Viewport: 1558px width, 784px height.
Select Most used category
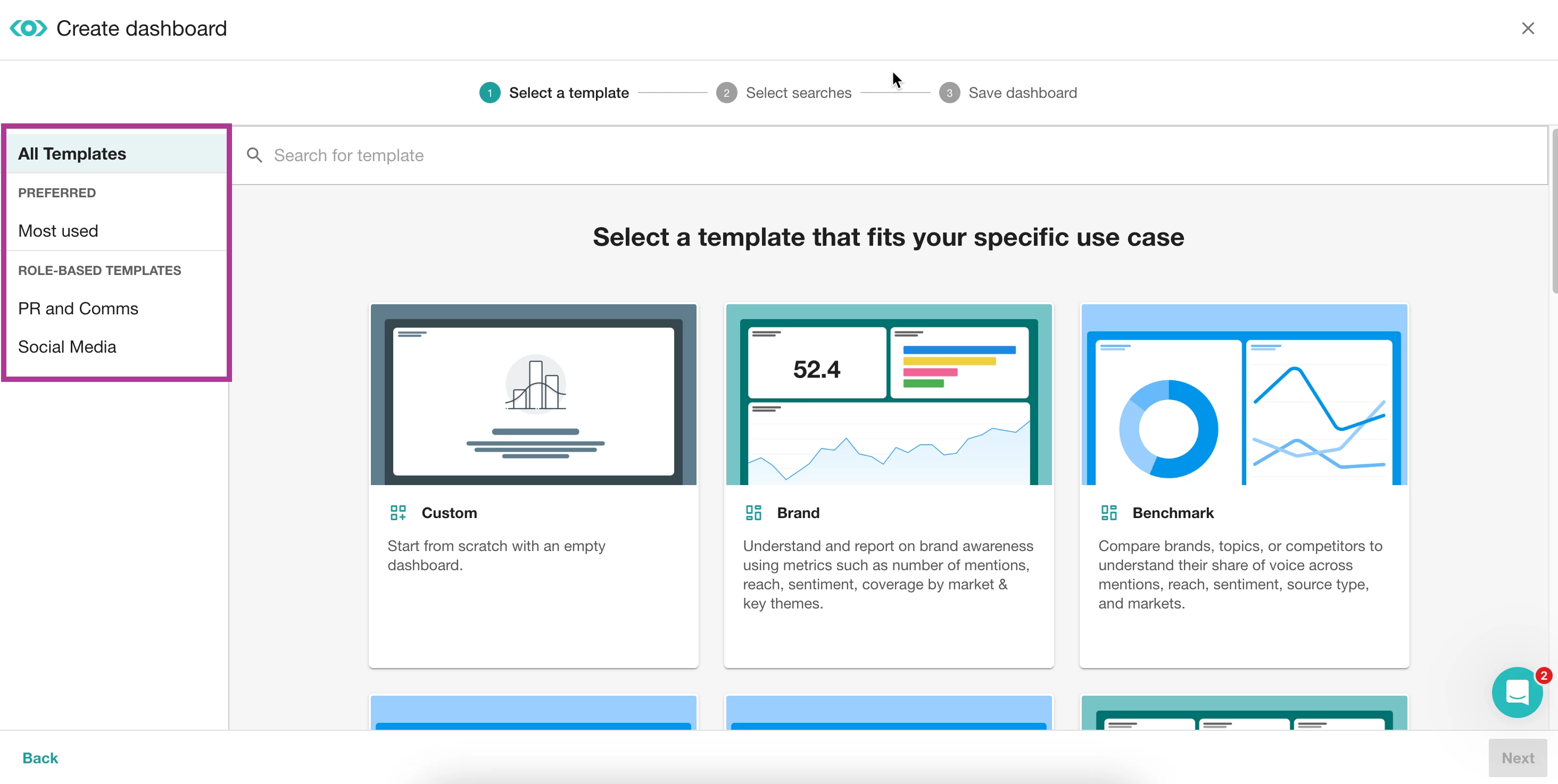(x=58, y=231)
